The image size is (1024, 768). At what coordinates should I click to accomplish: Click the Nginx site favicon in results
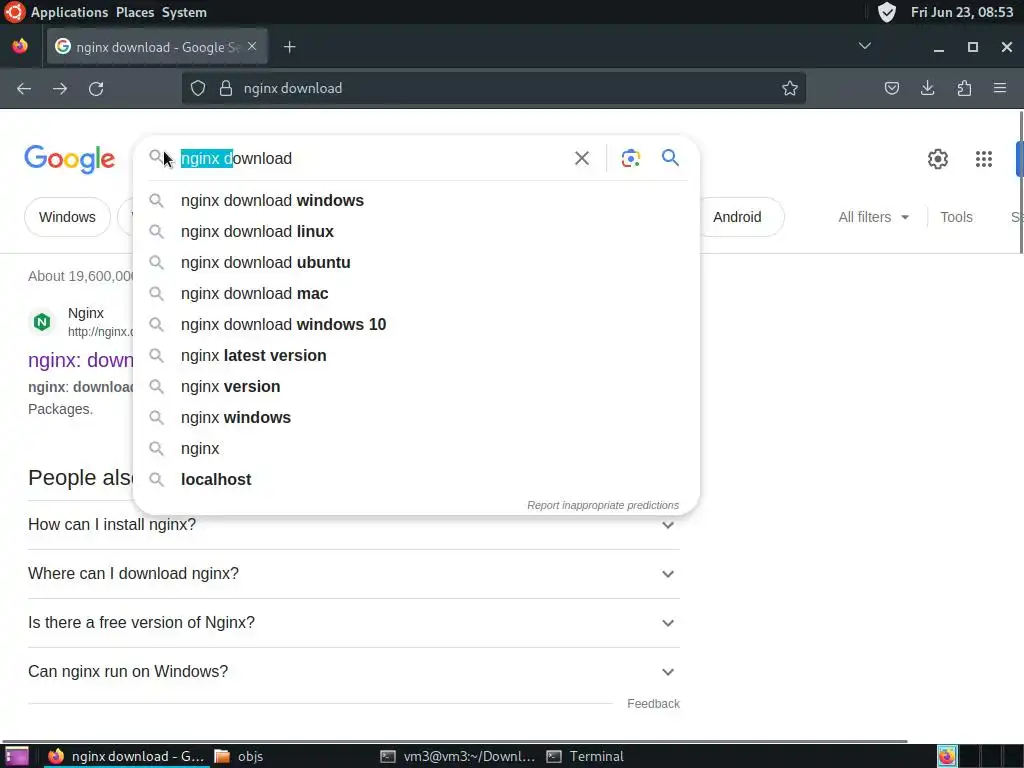[x=42, y=321]
